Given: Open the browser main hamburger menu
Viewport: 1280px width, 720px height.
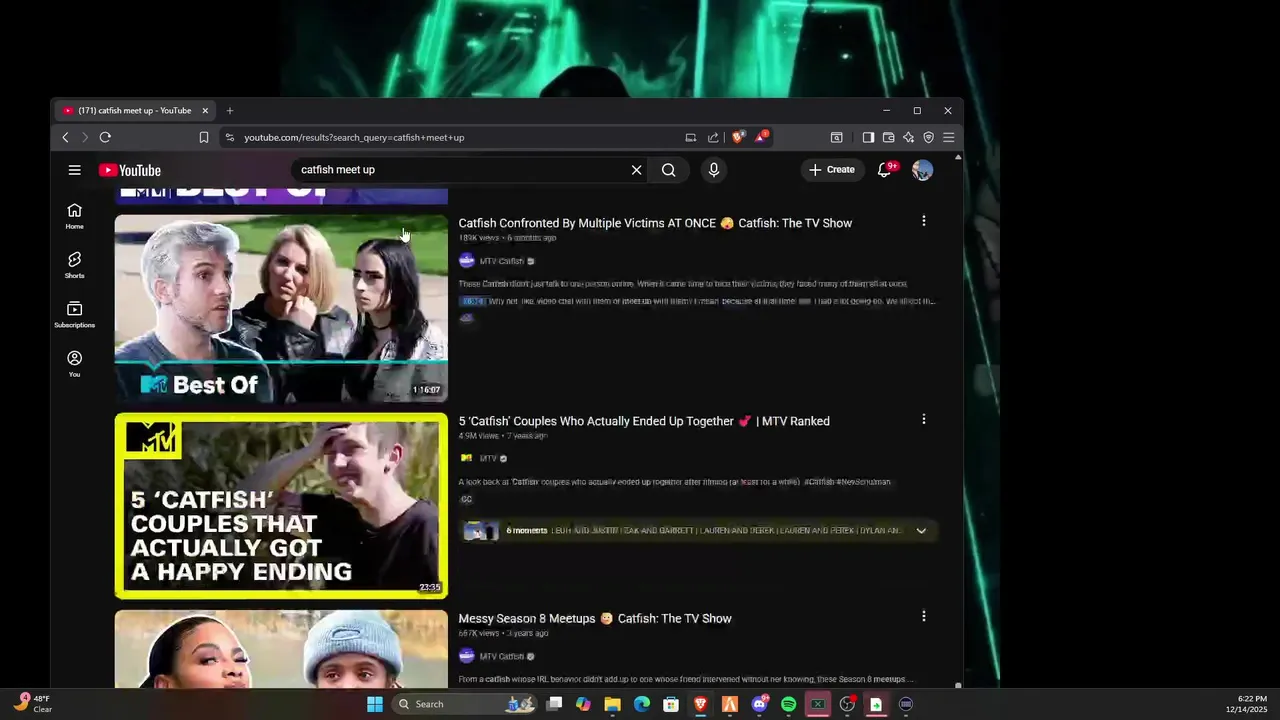Looking at the screenshot, I should click(x=949, y=137).
